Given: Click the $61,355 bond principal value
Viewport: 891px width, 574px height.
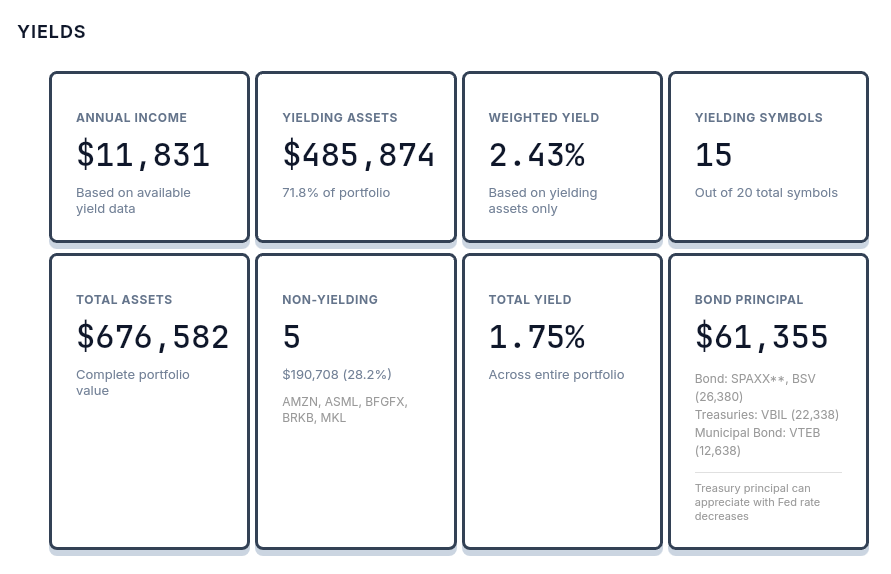Looking at the screenshot, I should (x=762, y=337).
